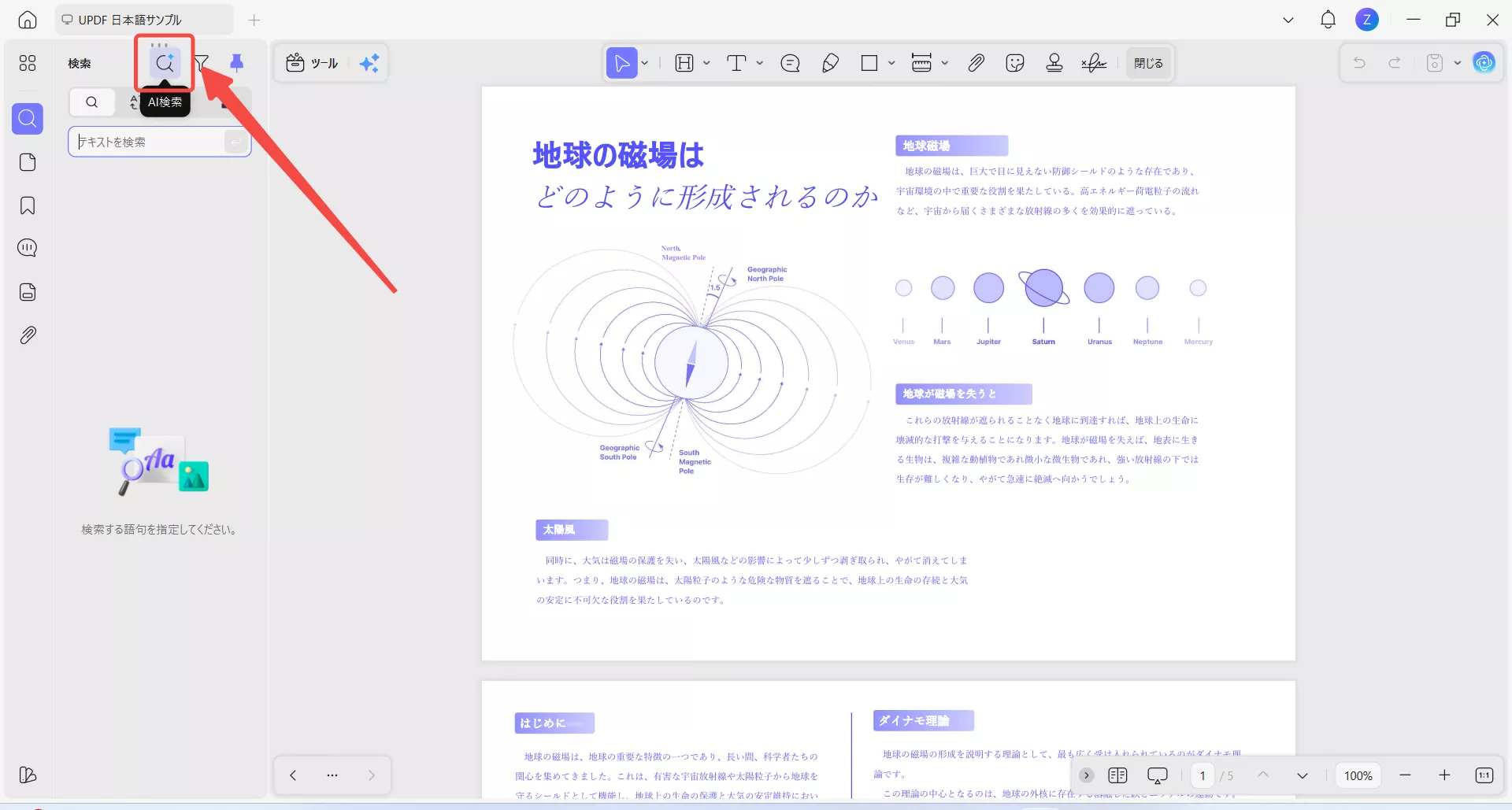Select the stamp tool
This screenshot has width=1512, height=810.
(1054, 63)
